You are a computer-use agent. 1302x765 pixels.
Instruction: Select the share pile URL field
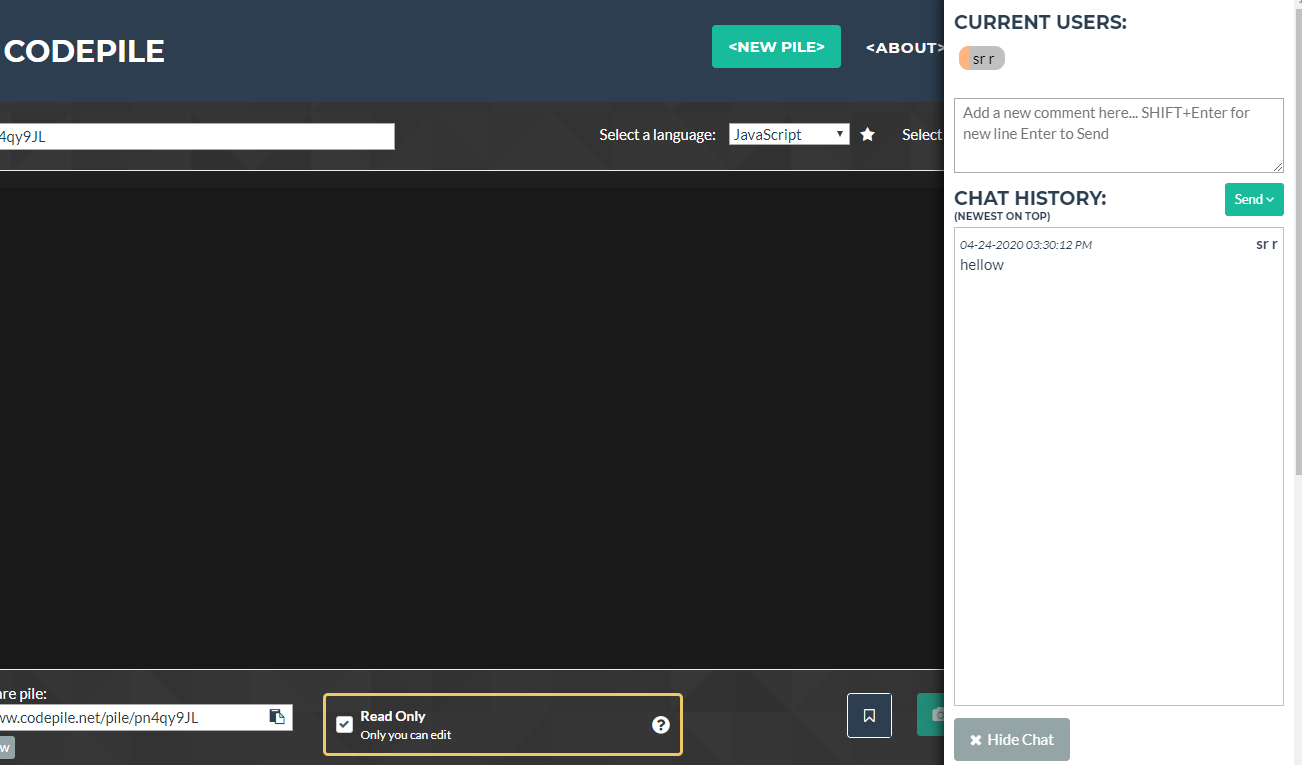click(146, 717)
